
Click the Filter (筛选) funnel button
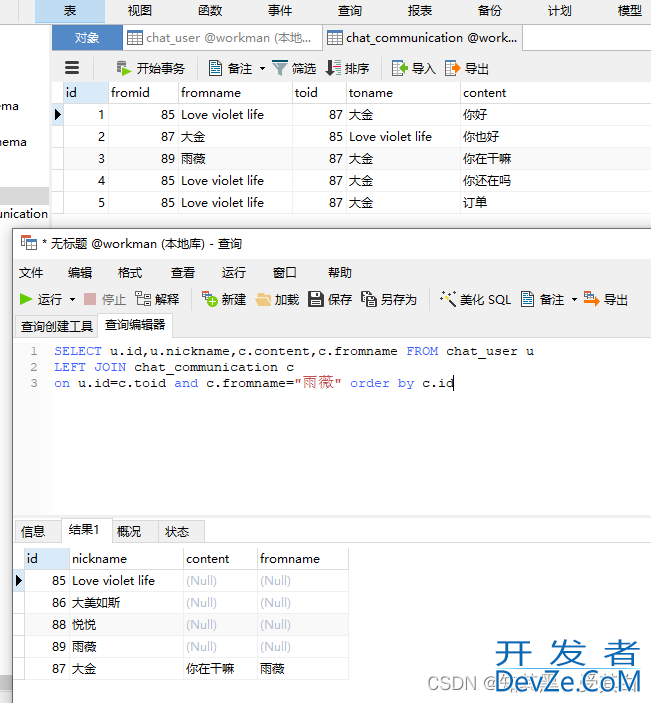click(x=294, y=69)
